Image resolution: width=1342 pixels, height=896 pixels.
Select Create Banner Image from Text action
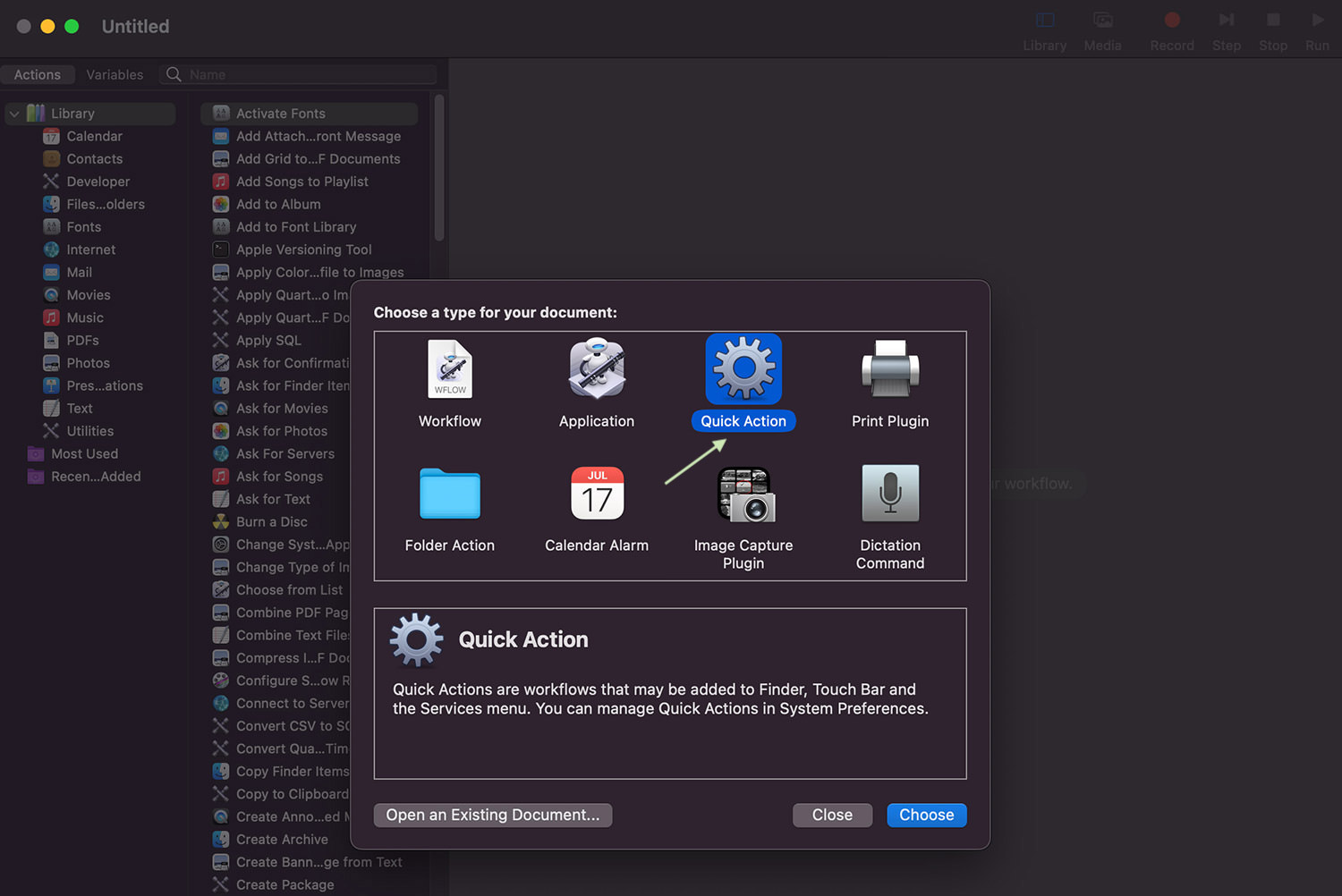tap(310, 862)
